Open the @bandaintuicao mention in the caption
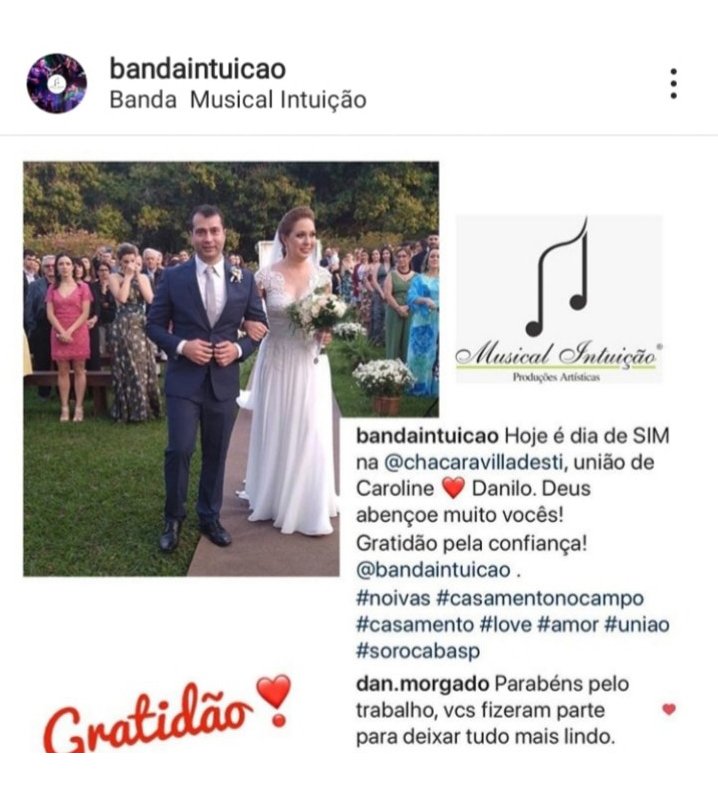The width and height of the screenshot is (718, 794). 433,570
